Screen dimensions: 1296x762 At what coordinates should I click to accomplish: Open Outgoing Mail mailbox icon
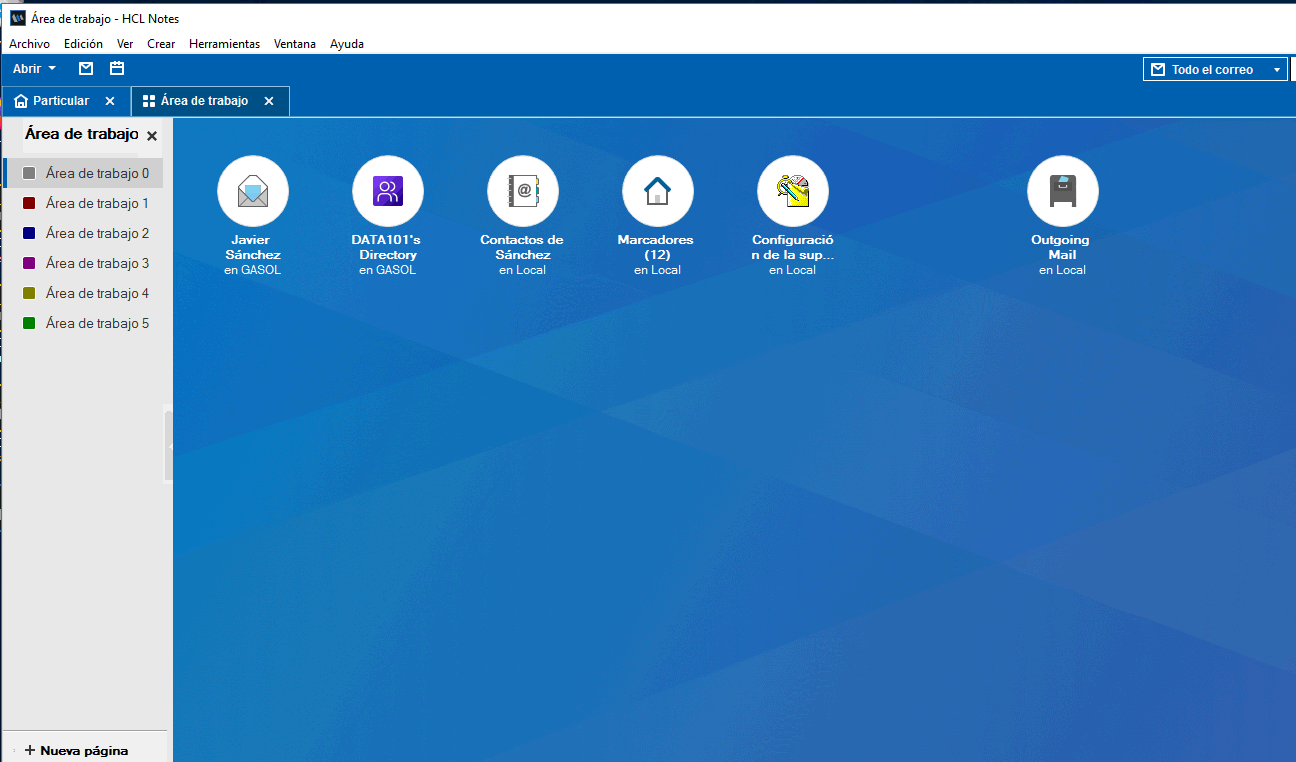click(x=1063, y=191)
